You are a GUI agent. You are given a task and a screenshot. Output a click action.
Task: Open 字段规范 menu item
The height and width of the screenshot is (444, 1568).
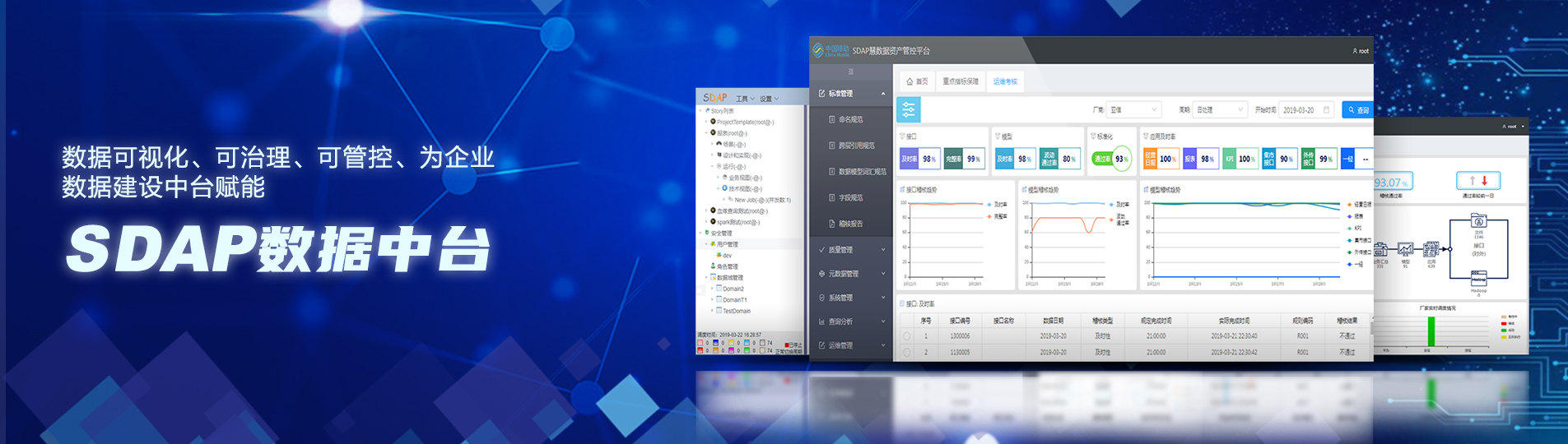851,198
